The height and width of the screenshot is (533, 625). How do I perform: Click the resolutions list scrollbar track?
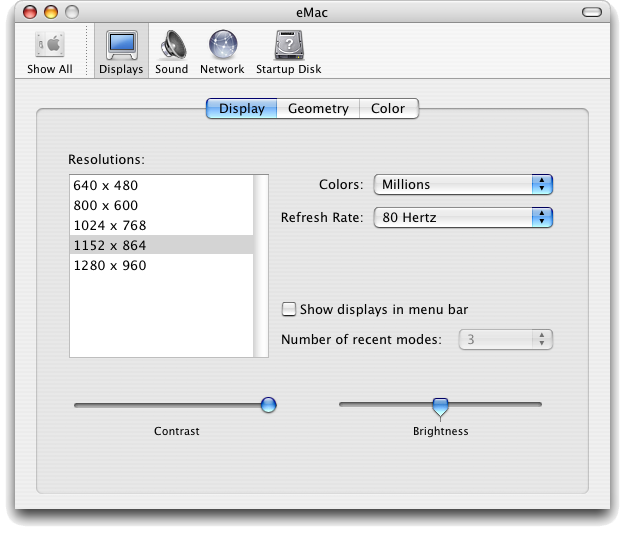(x=261, y=266)
